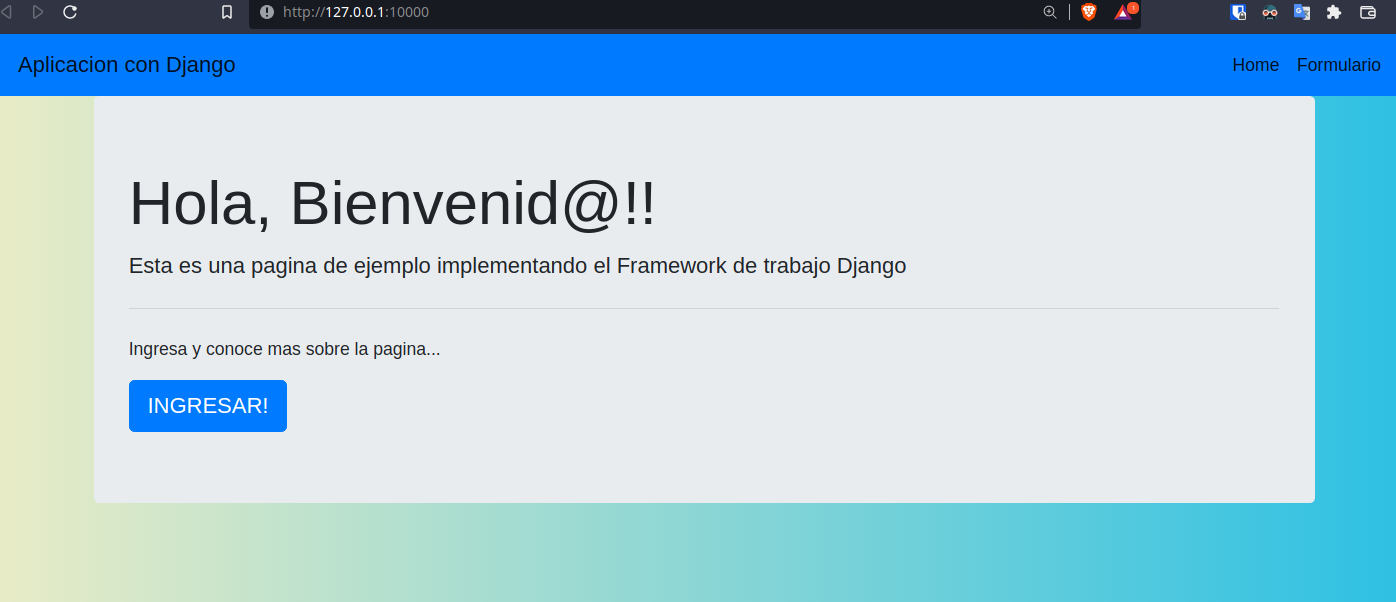Open the Bitwarden extension icon
Screen dimensions: 1396x602
(1238, 12)
